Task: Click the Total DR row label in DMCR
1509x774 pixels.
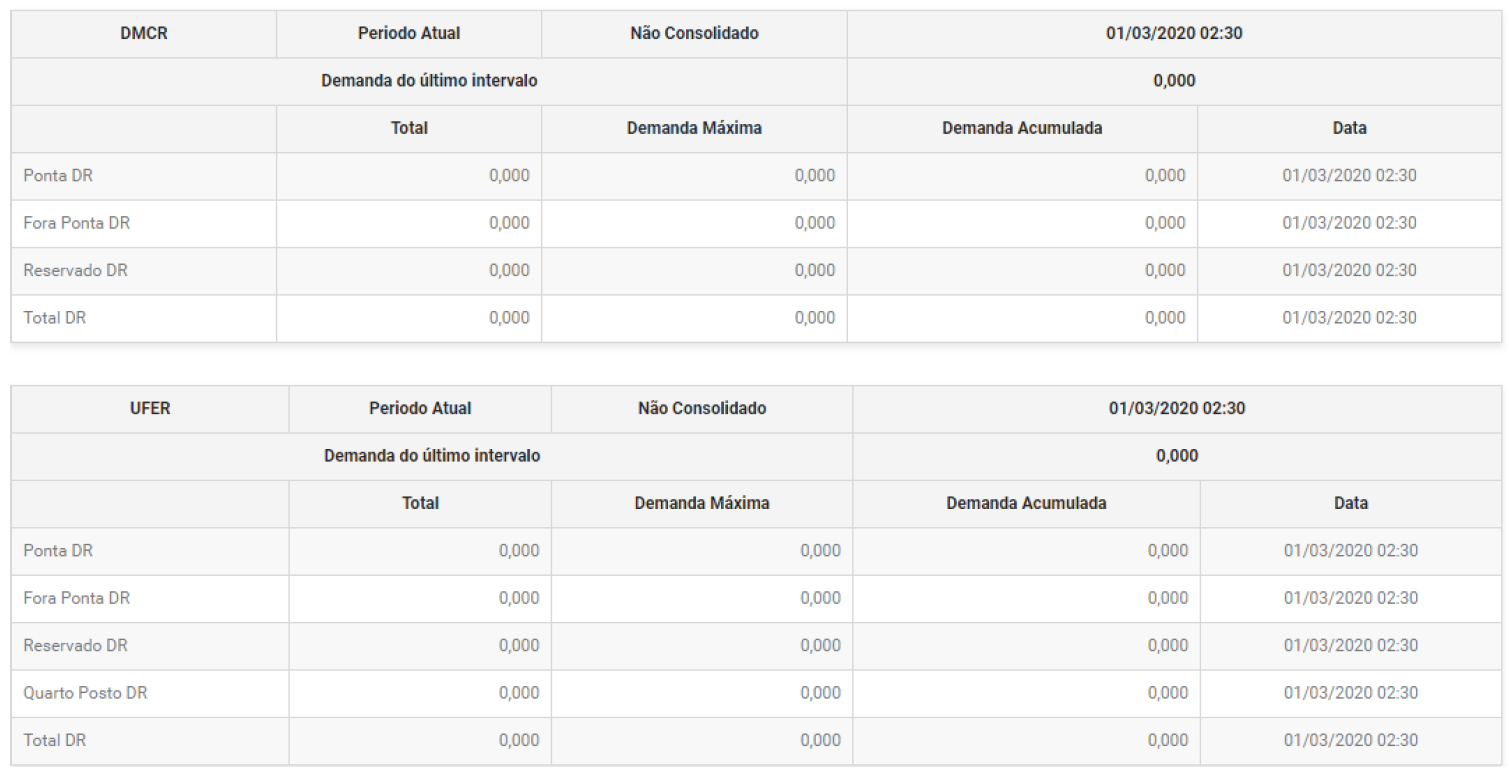Action: coord(55,318)
